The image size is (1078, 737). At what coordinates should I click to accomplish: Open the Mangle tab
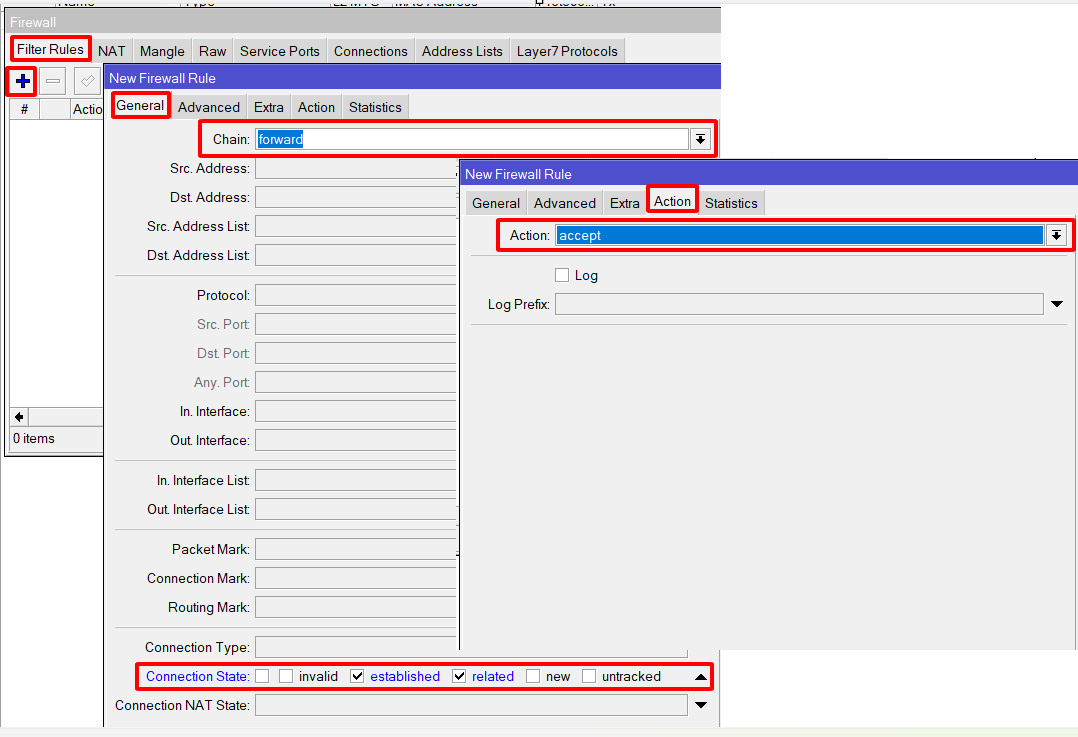162,51
